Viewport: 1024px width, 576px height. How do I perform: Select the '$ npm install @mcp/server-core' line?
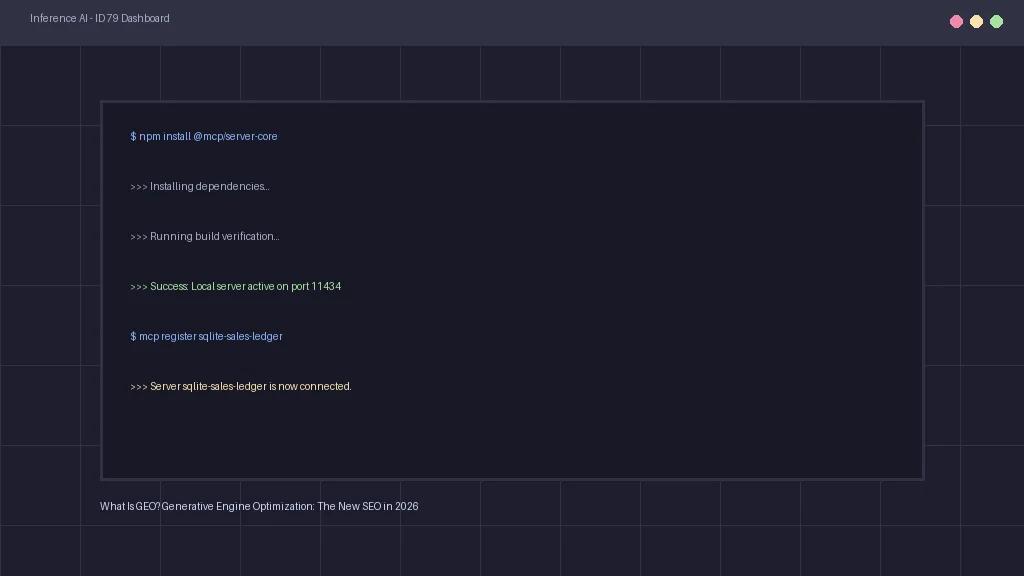point(204,136)
